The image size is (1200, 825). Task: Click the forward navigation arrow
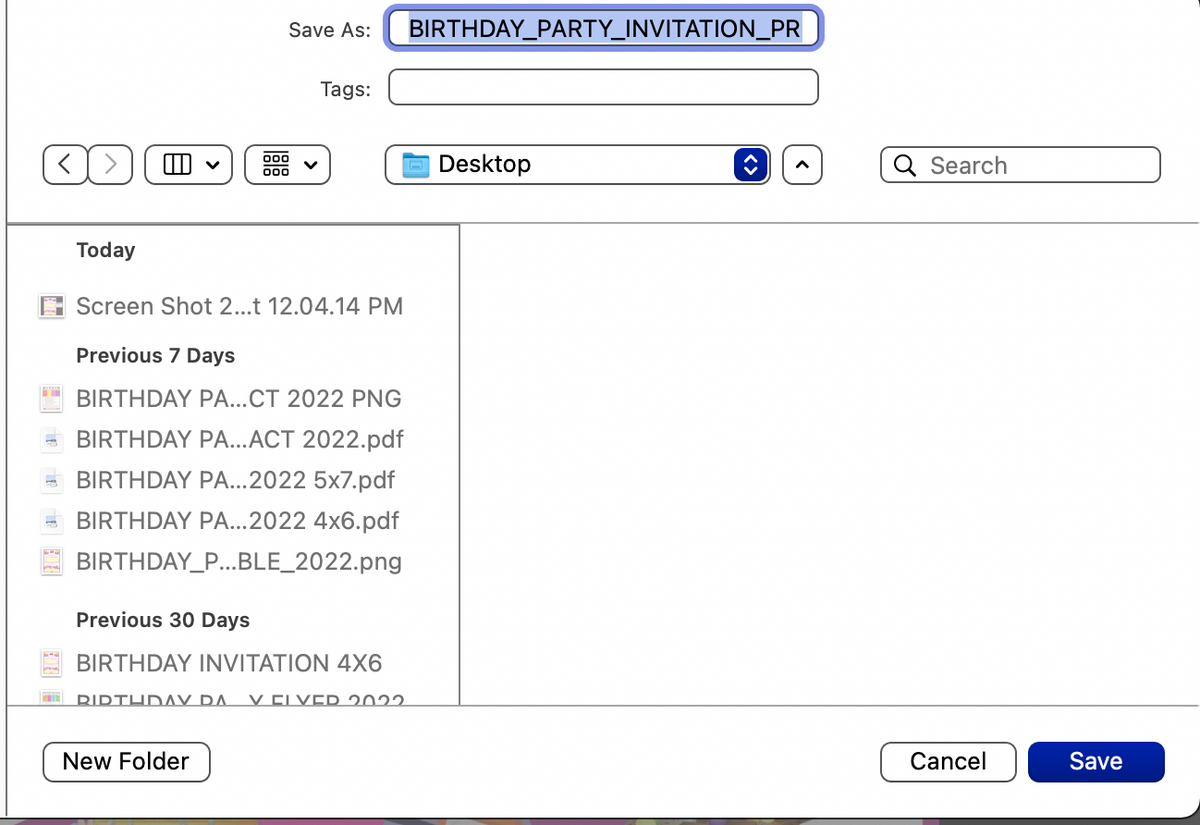pos(110,164)
